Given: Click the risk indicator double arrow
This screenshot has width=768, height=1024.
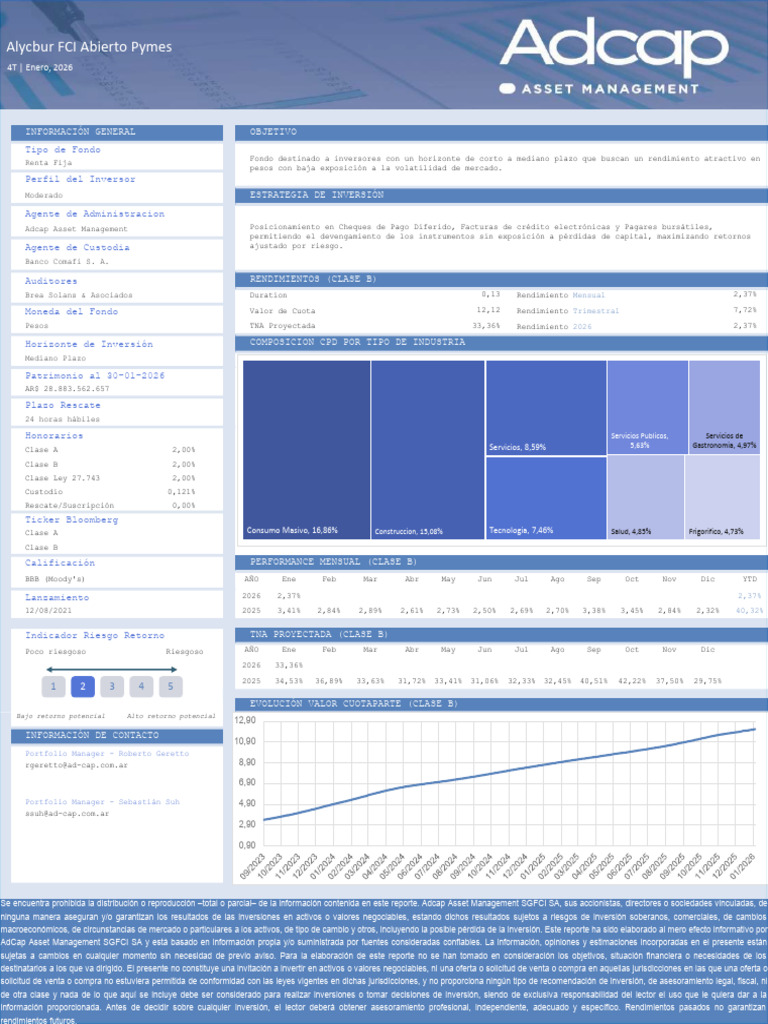Looking at the screenshot, I should (x=112, y=669).
